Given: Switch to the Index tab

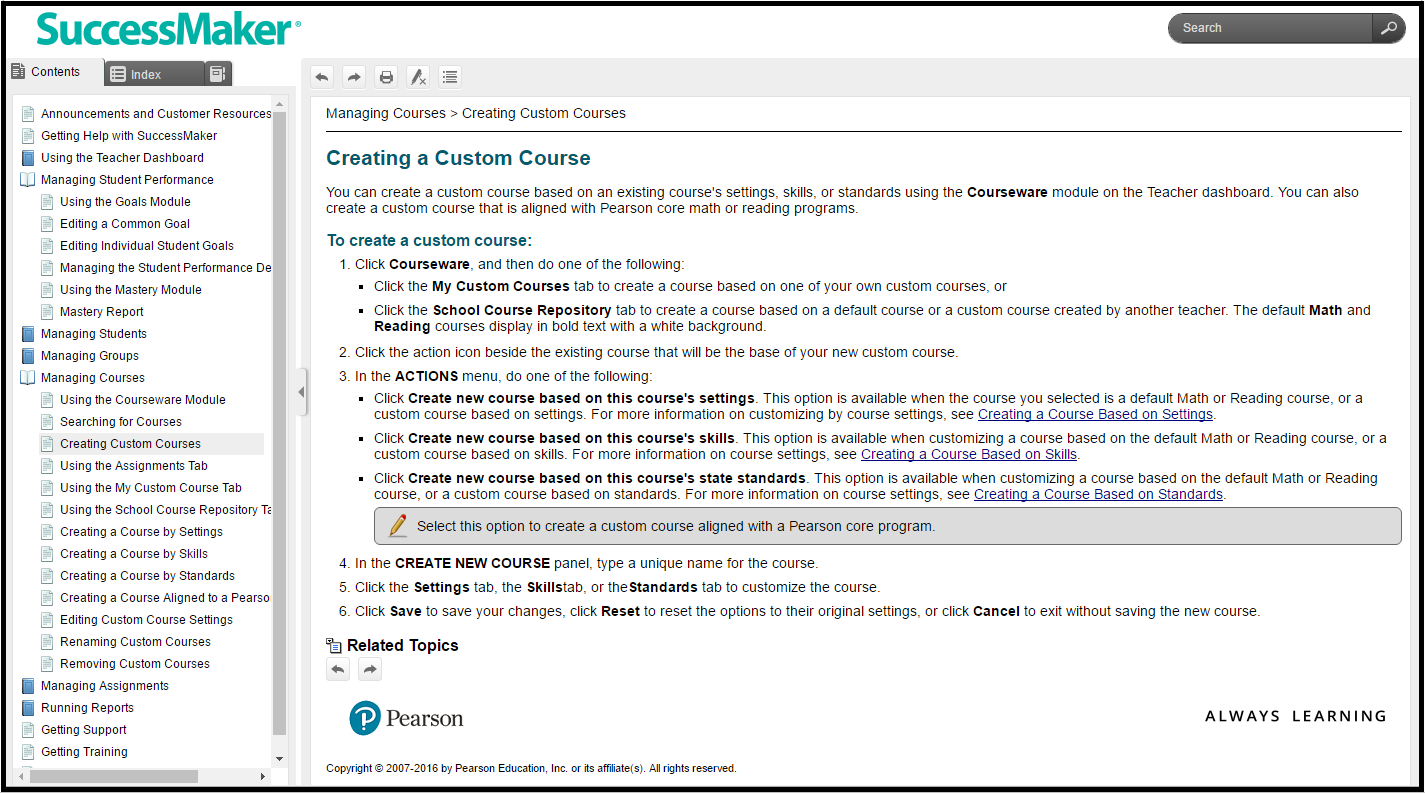Looking at the screenshot, I should 152,73.
